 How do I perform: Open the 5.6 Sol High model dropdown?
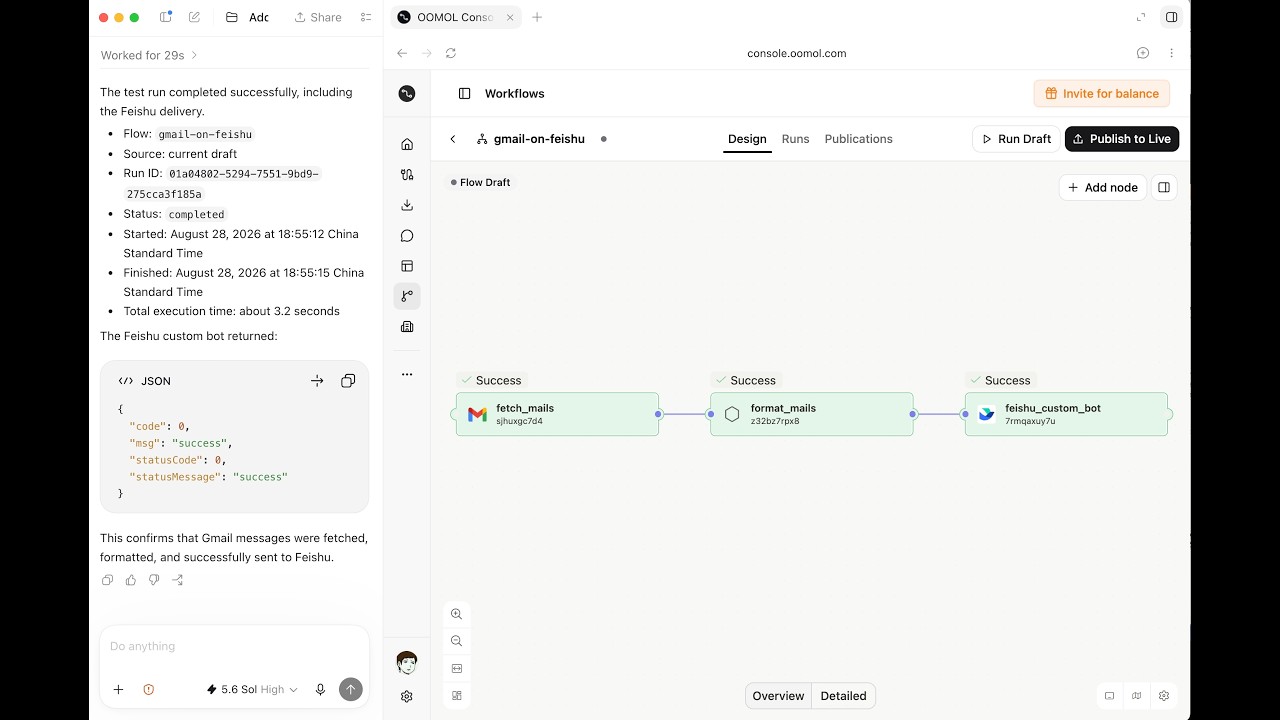click(252, 689)
